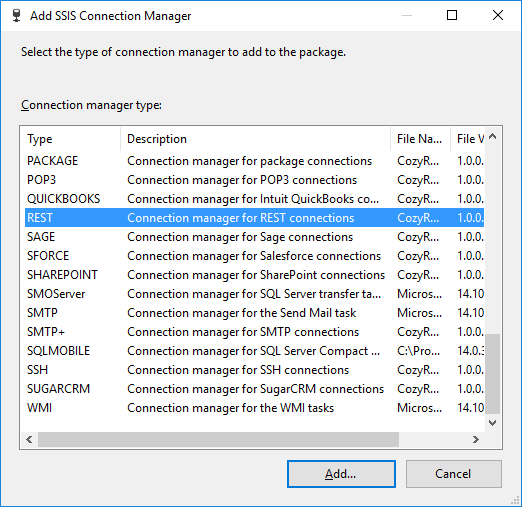Select the vertical scrollbar thumb
This screenshot has width=522, height=507.
click(493, 373)
